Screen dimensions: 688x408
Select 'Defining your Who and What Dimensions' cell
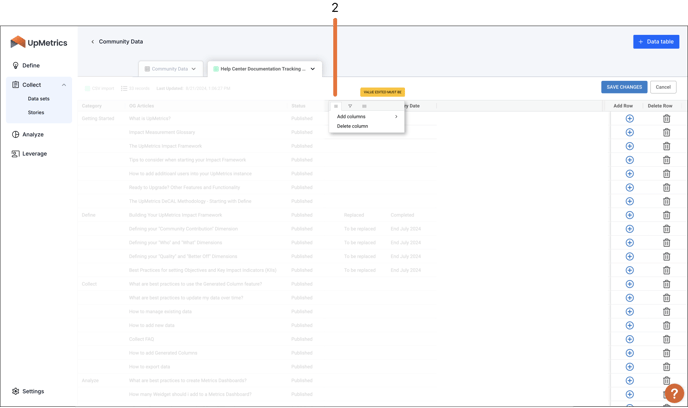tap(176, 243)
